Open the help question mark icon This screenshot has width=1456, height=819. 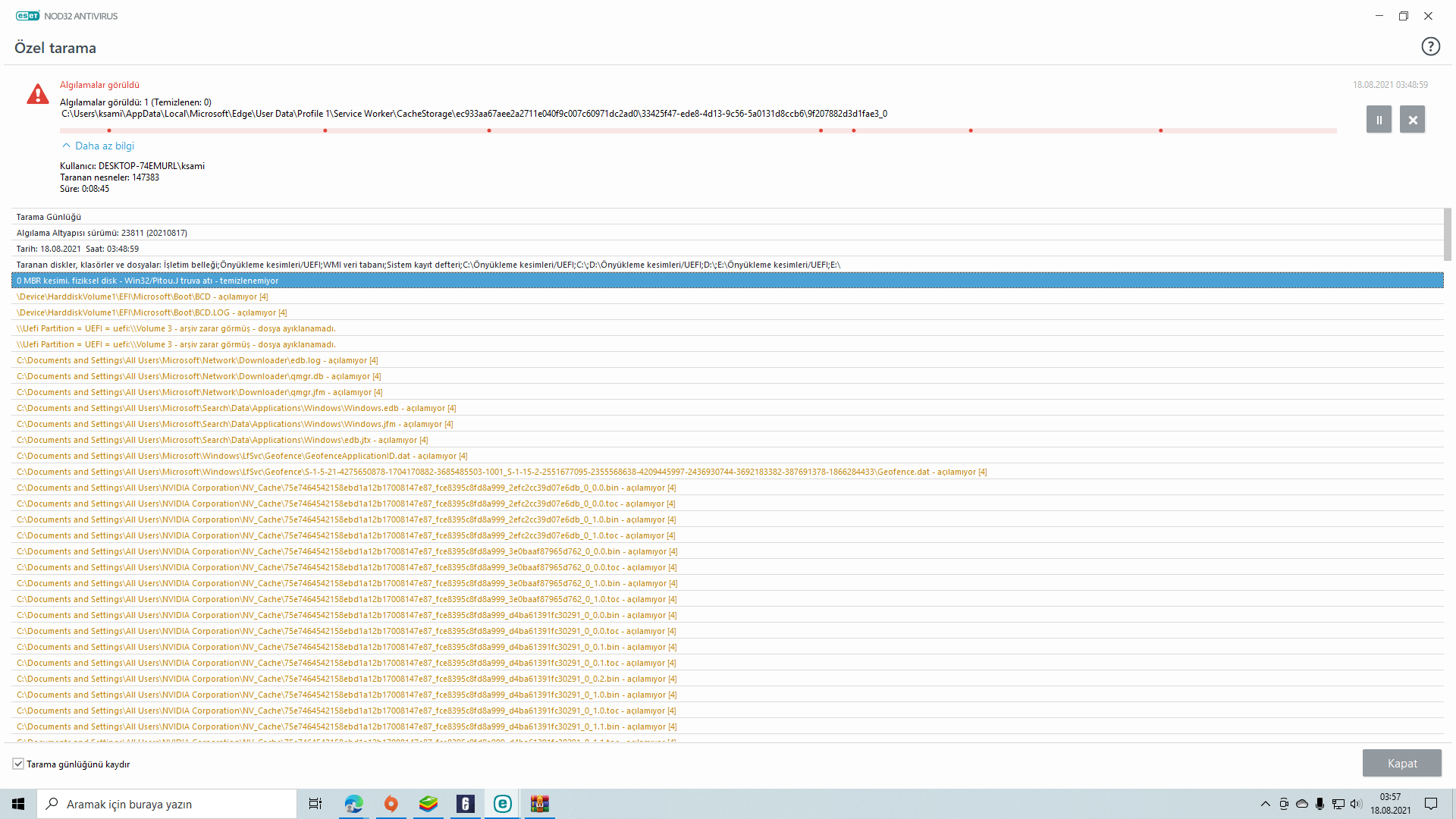(1430, 47)
